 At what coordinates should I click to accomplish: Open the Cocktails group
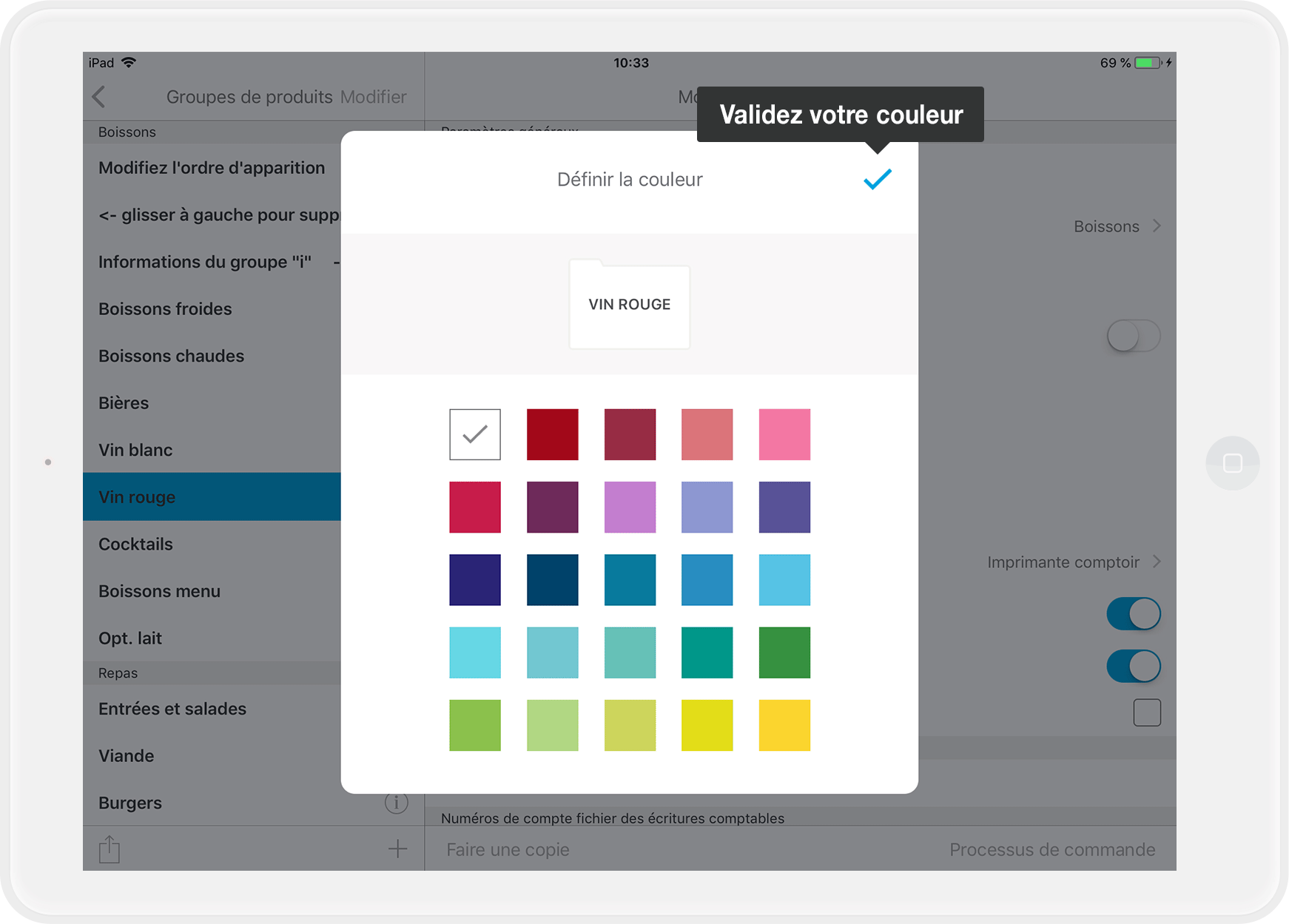coord(212,544)
